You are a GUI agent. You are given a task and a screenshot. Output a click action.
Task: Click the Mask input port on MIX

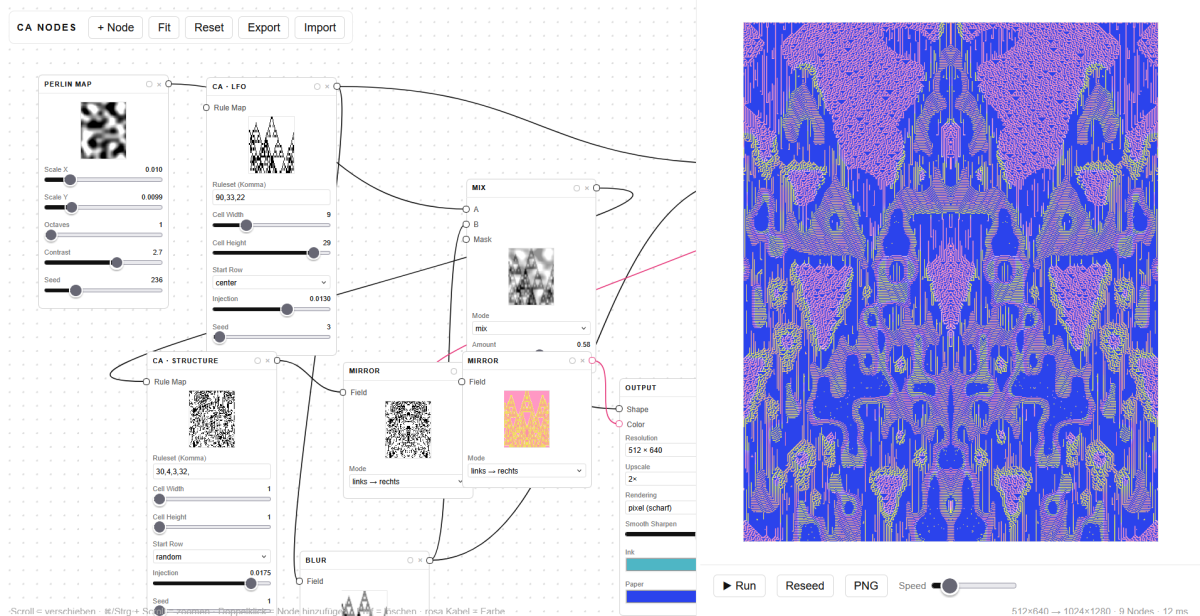(x=466, y=239)
